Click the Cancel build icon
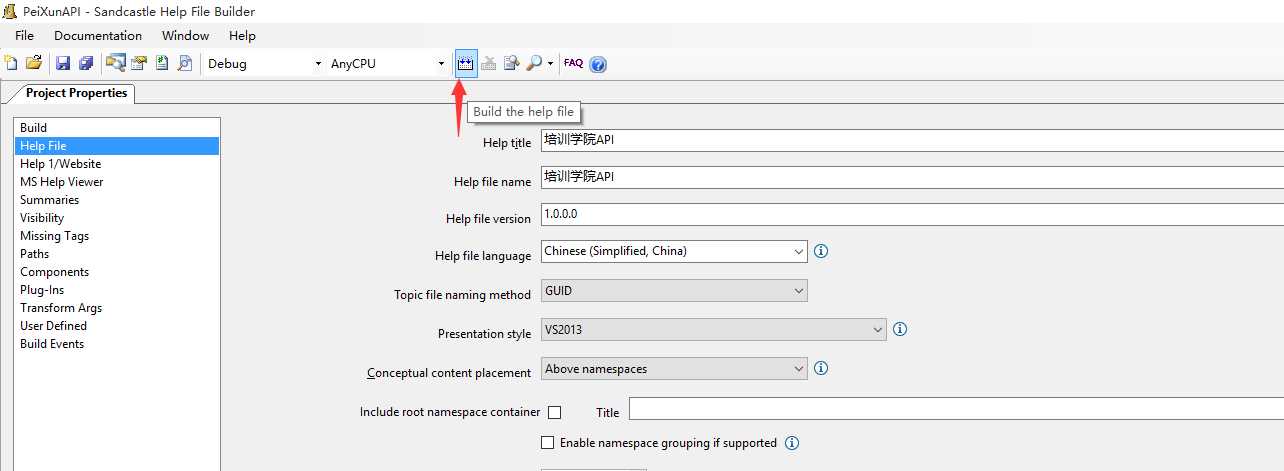Viewport: 1284px width, 471px height. pos(489,63)
